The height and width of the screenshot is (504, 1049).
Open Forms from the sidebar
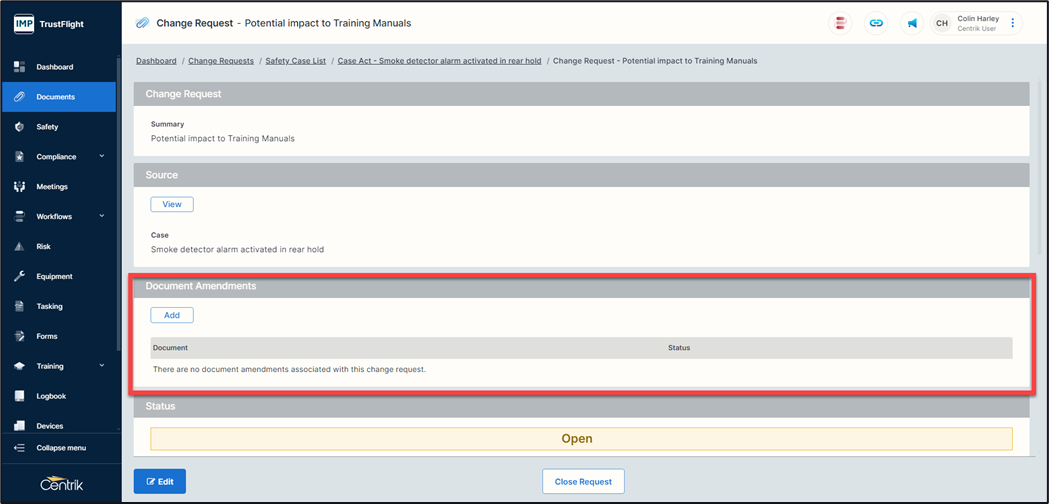pyautogui.click(x=47, y=336)
